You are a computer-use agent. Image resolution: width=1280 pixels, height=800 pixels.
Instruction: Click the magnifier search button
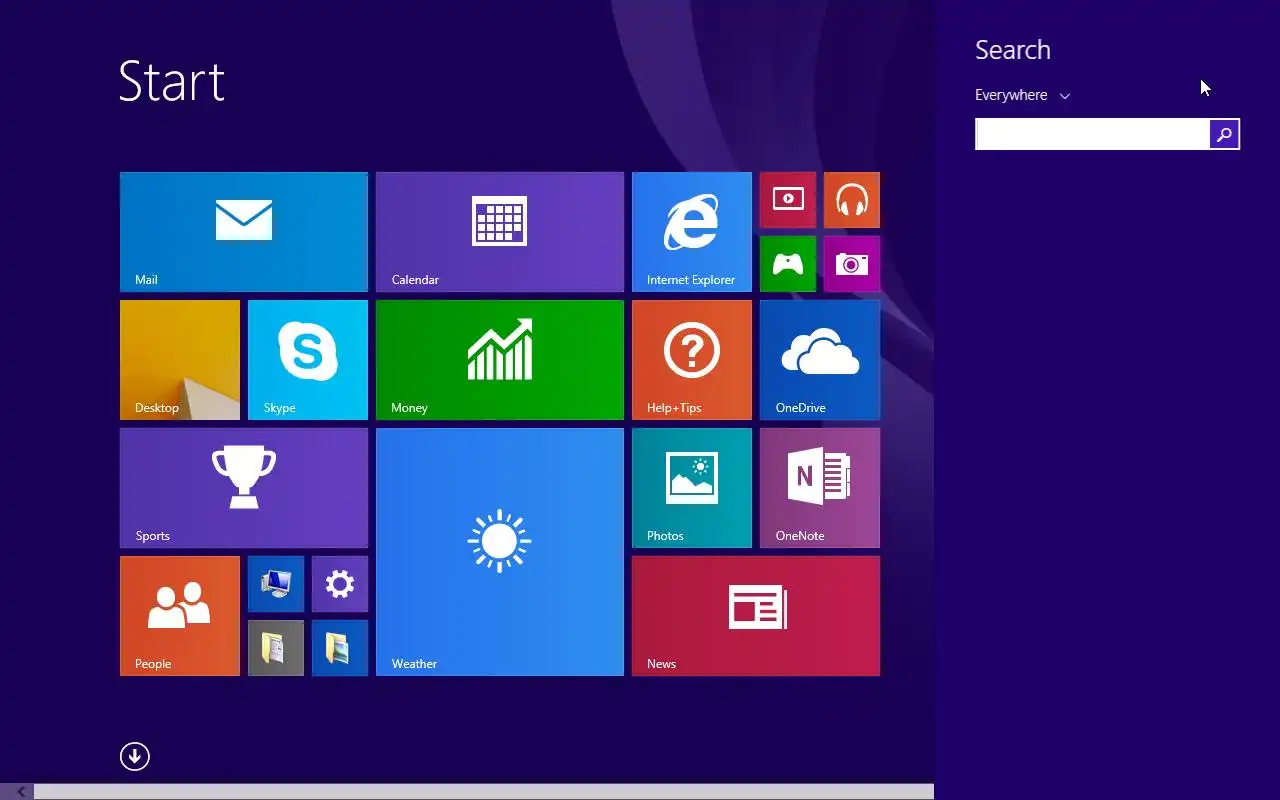(x=1224, y=134)
